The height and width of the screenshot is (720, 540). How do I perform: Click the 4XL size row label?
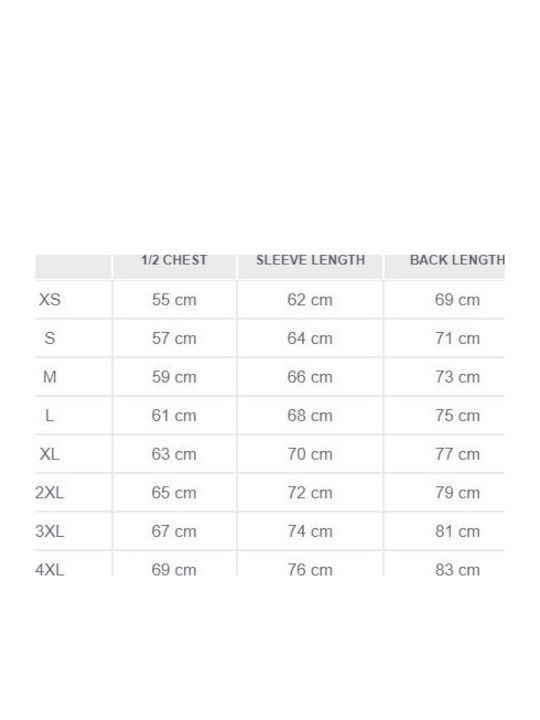tap(50, 570)
